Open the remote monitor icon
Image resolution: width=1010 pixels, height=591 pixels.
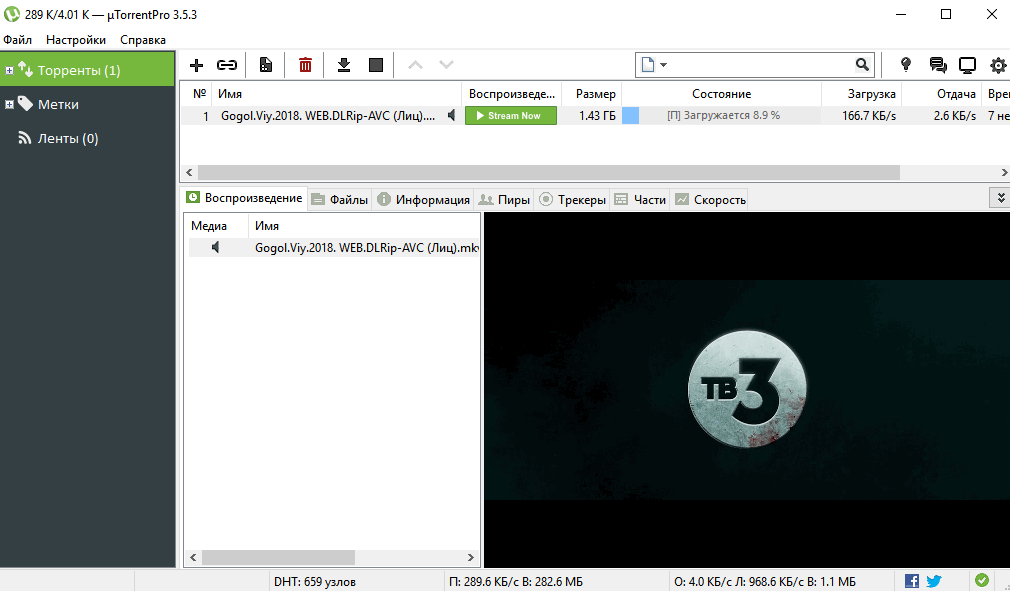click(x=967, y=65)
